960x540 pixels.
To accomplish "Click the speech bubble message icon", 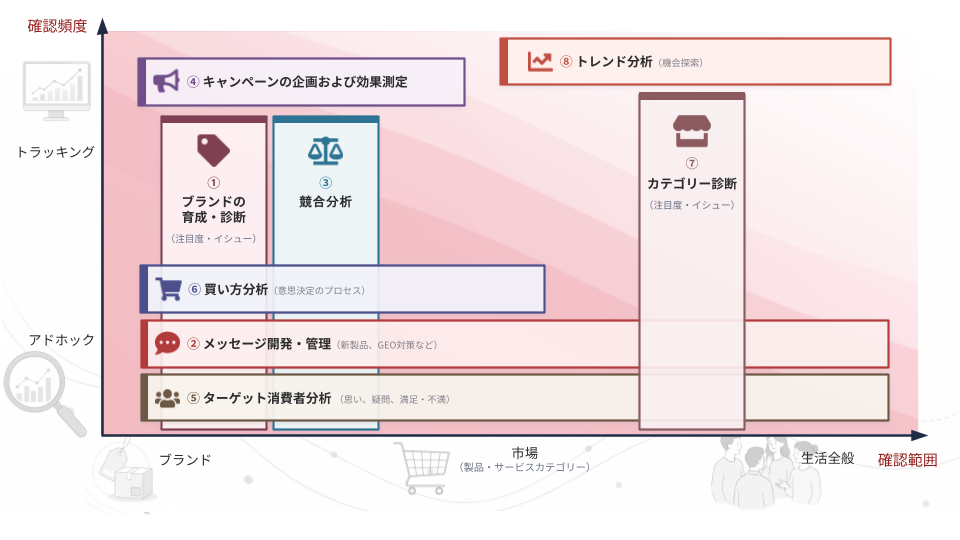I will (167, 343).
